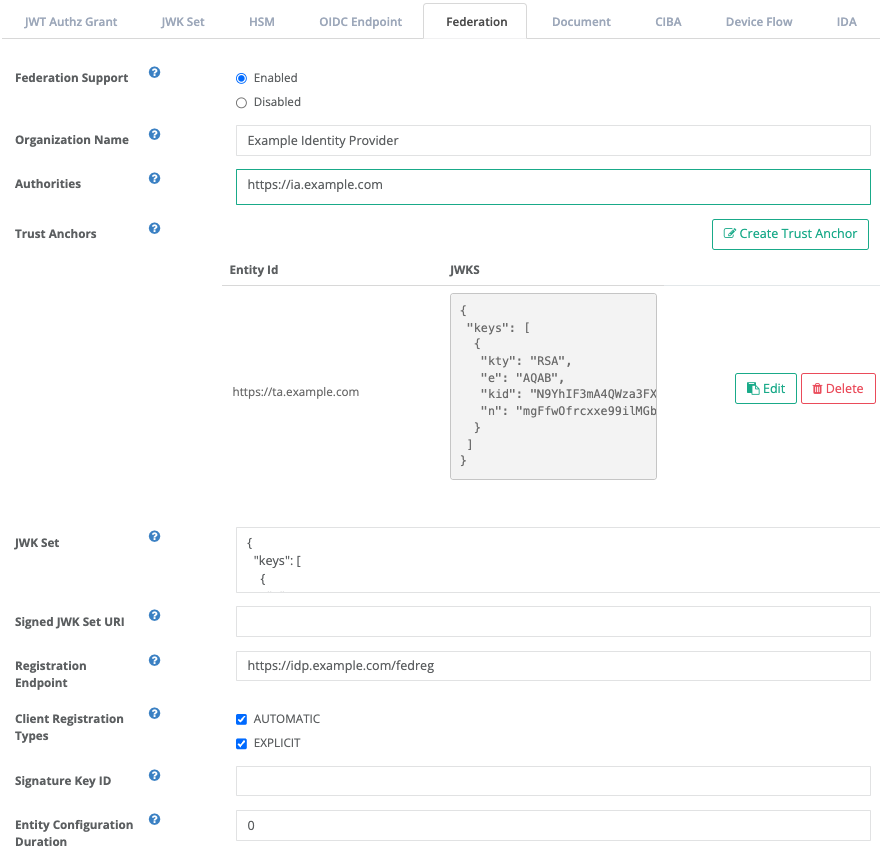Select the Disabled federation option

pos(241,103)
